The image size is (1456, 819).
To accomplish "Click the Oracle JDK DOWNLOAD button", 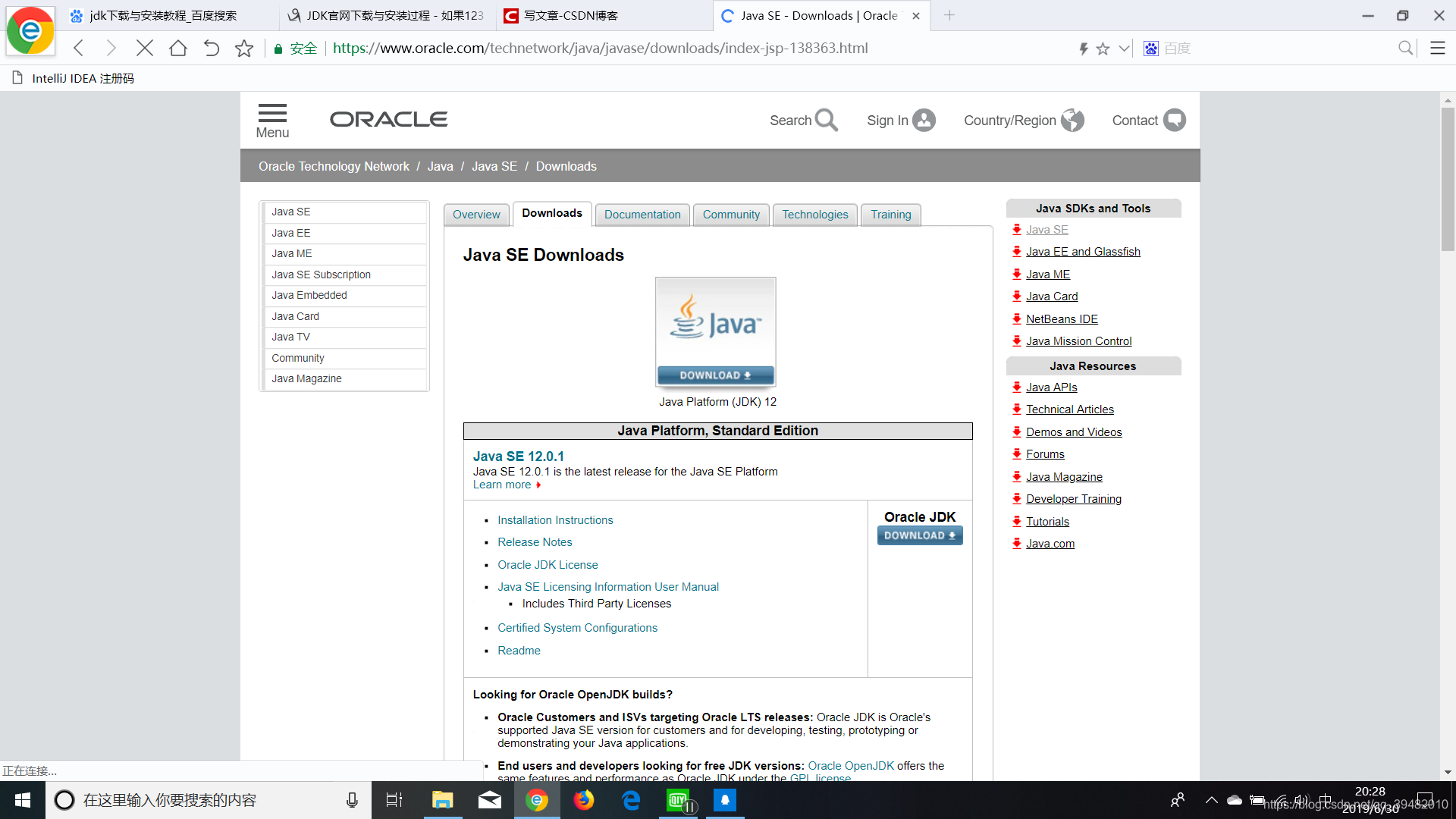I will [x=920, y=535].
